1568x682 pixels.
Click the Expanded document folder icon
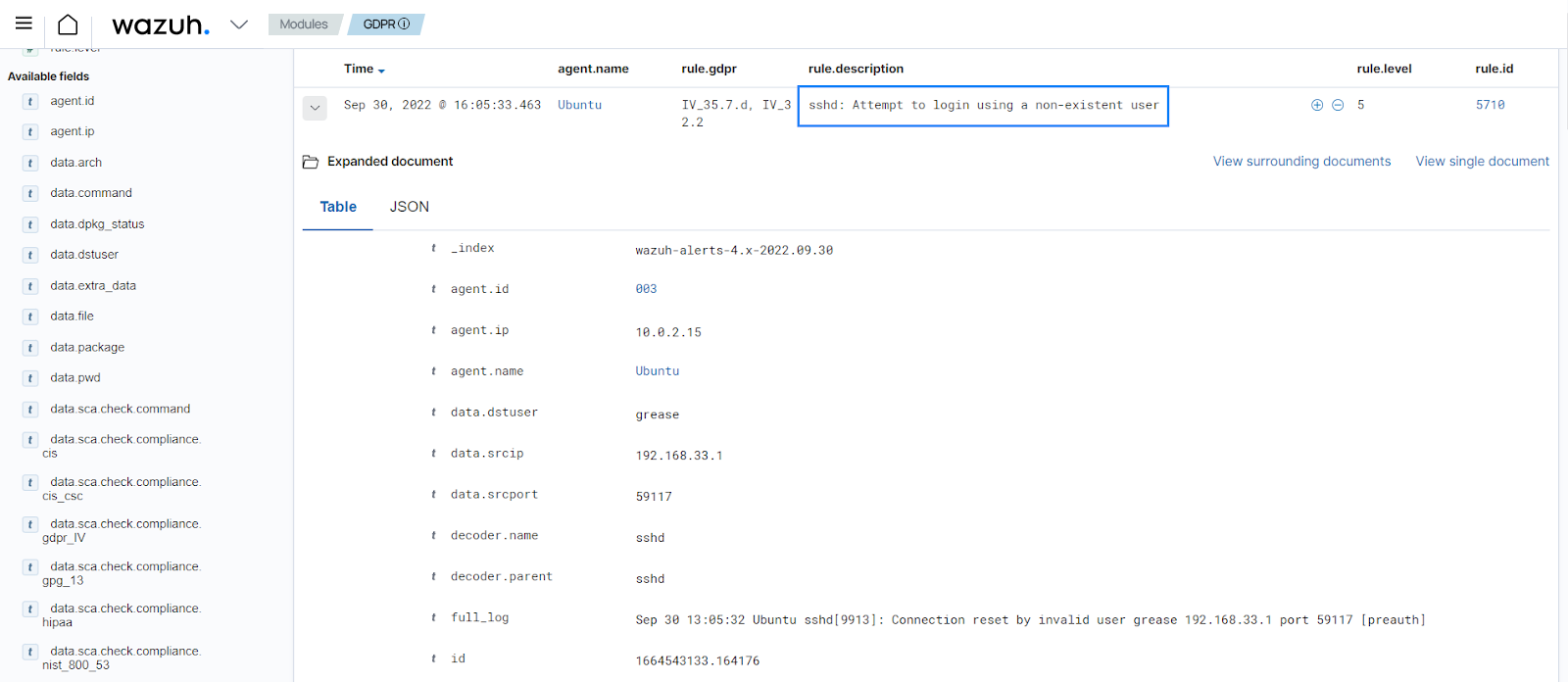311,162
